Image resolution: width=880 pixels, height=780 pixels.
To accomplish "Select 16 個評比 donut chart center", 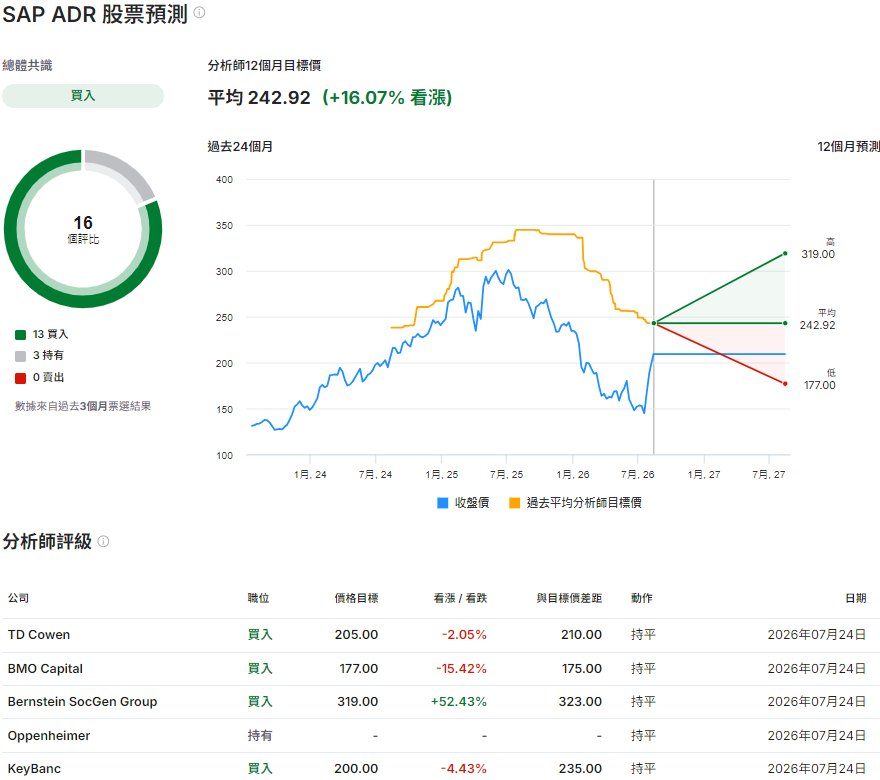I will pyautogui.click(x=83, y=229).
